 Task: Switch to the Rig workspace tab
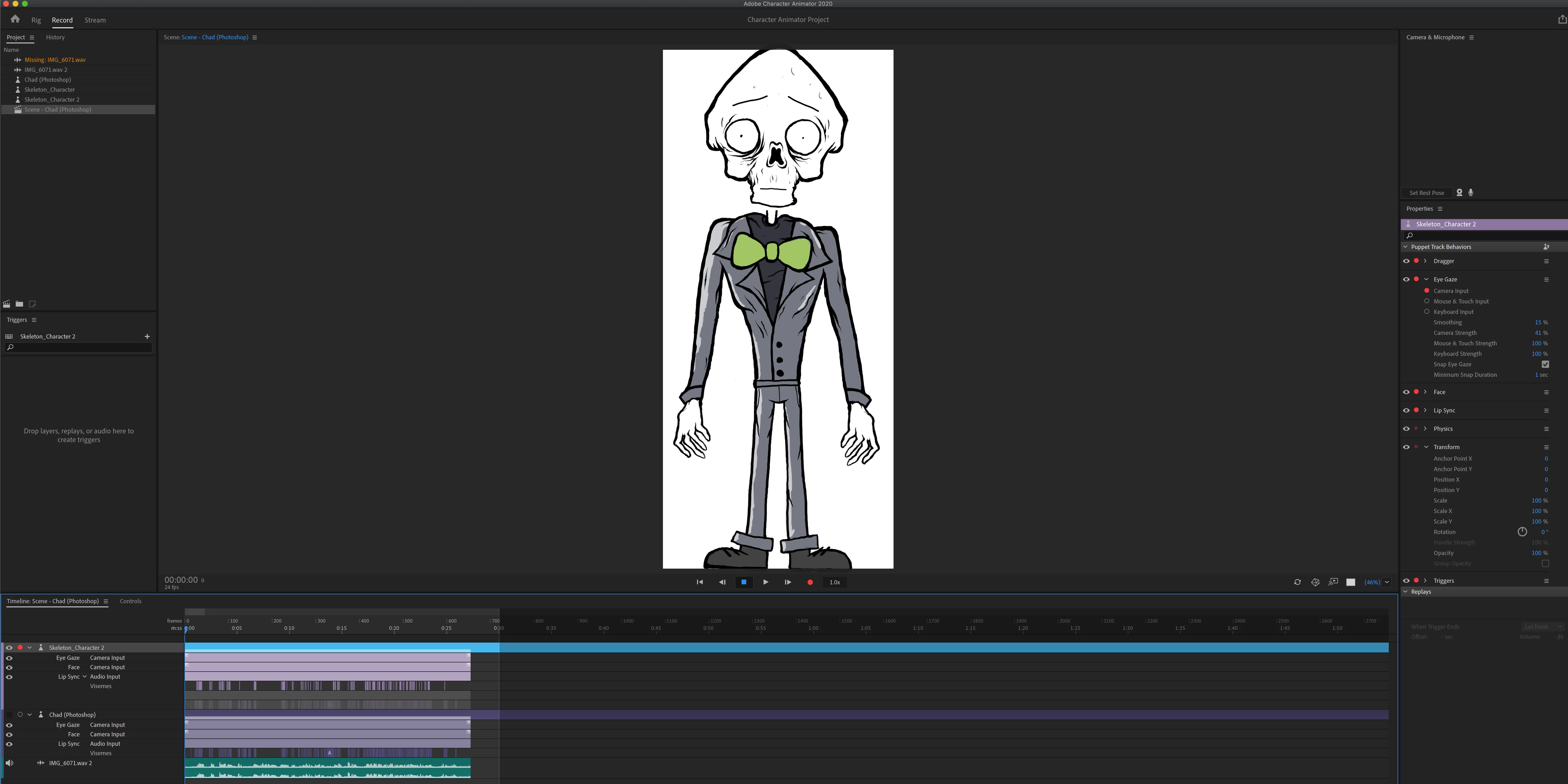36,20
